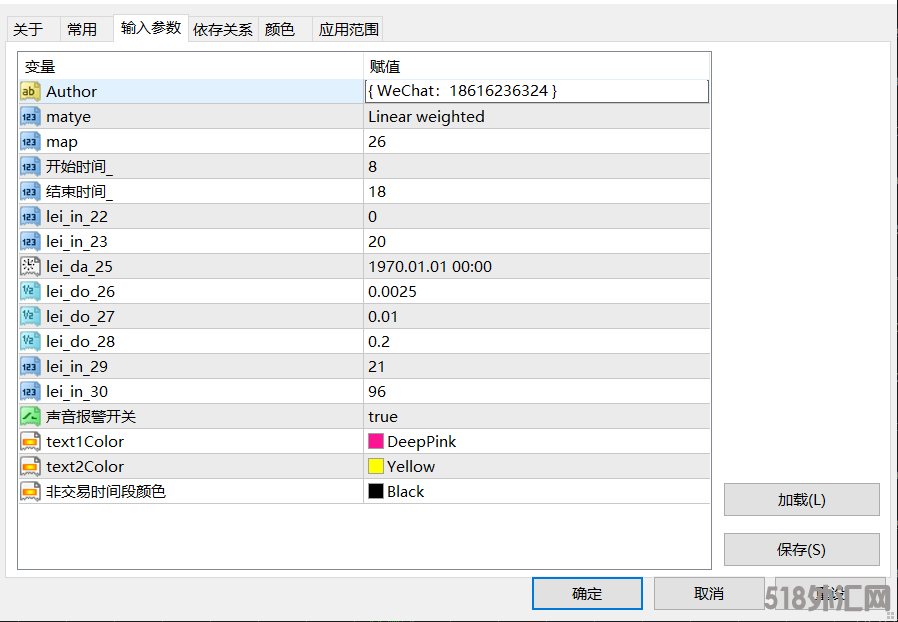Select the 结束时间_ value 18

coord(377,192)
